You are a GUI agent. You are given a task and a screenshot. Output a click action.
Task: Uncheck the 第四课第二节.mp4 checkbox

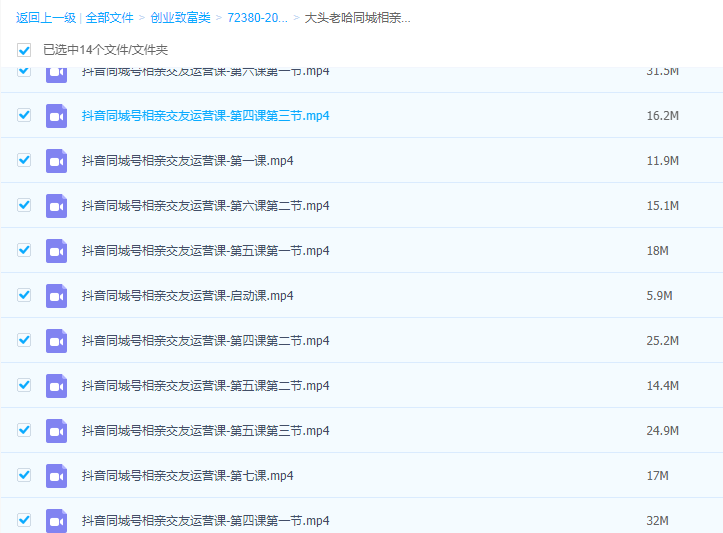point(24,340)
